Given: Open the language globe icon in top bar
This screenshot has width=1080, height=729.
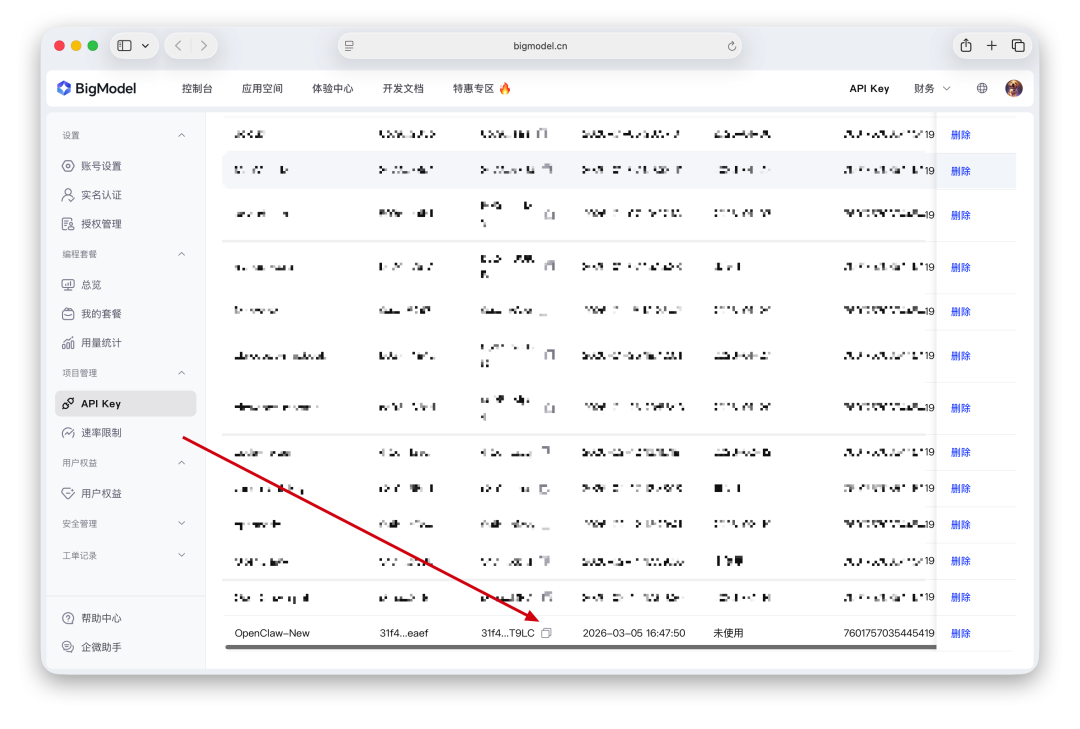Looking at the screenshot, I should [981, 88].
